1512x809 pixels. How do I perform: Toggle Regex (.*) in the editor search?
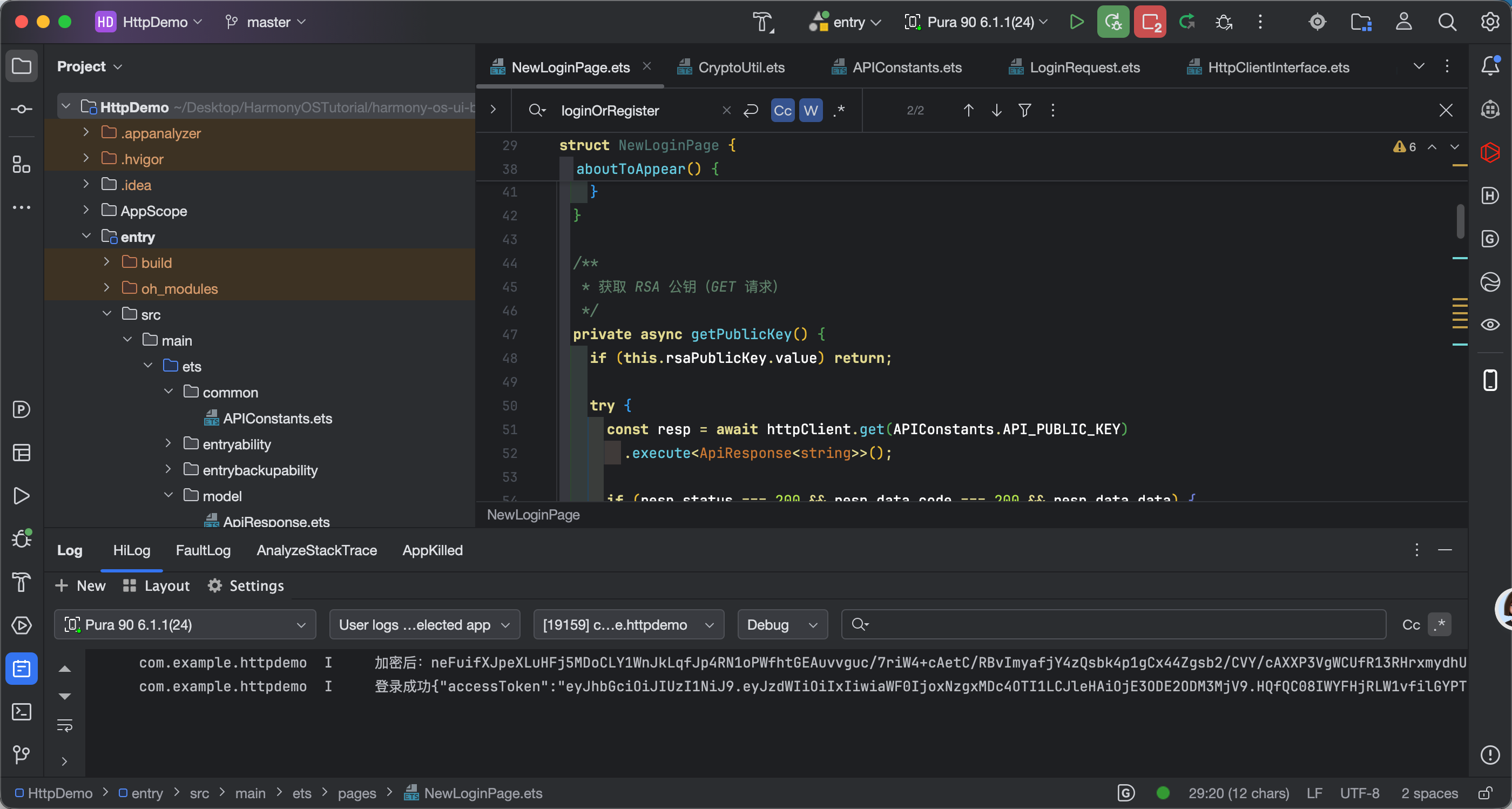[839, 110]
